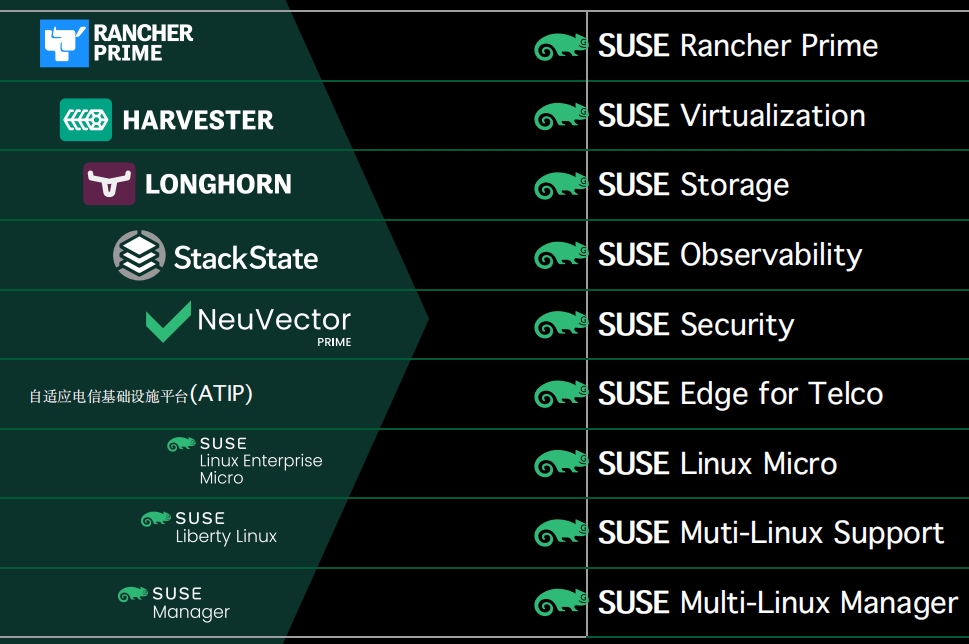Select the green Harvester logo icon

pos(86,120)
